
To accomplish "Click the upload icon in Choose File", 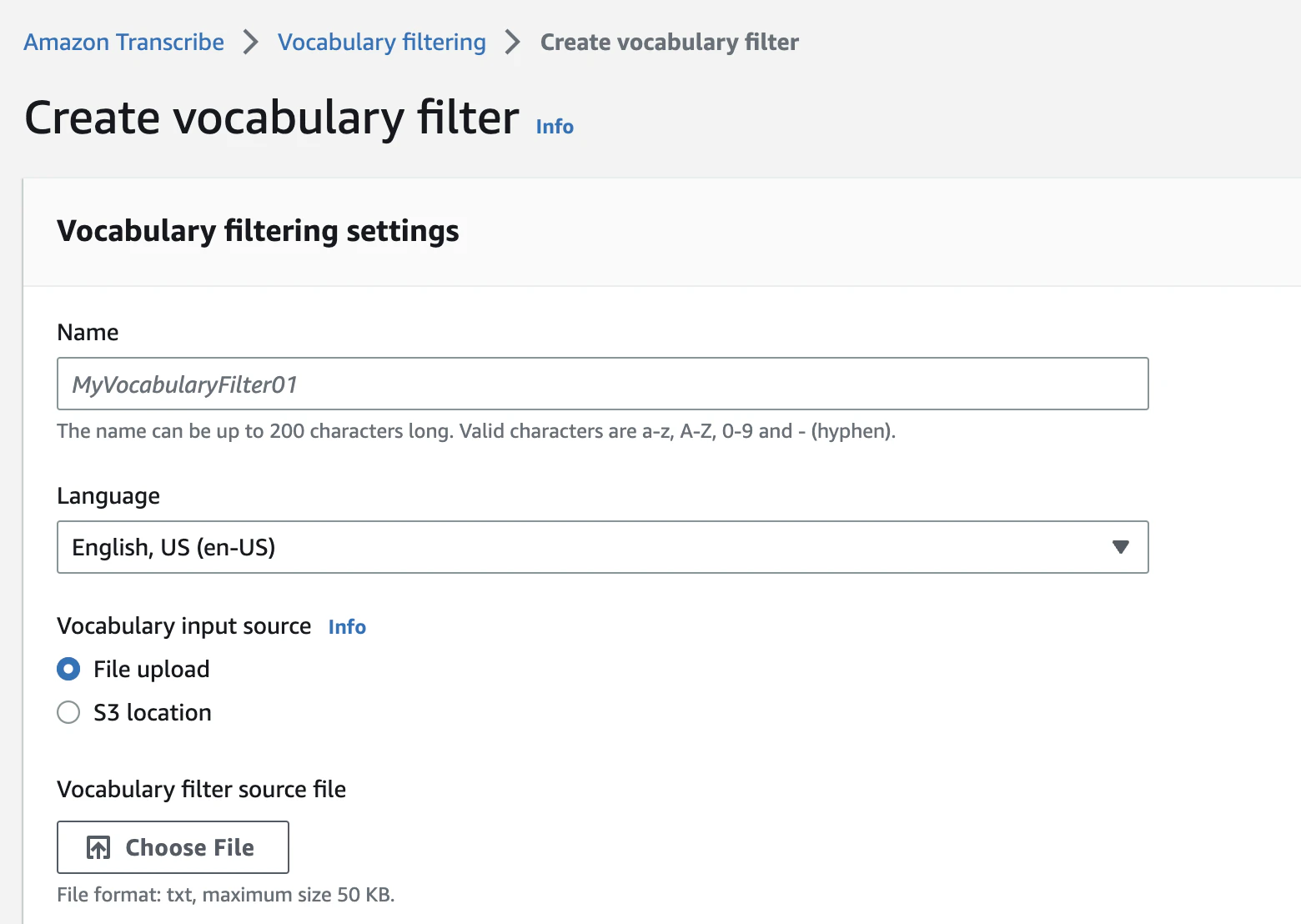I will [98, 847].
